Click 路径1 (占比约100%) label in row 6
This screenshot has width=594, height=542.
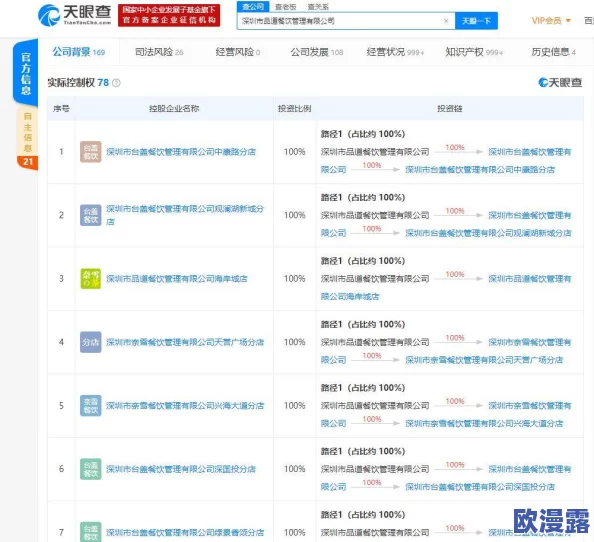coord(363,451)
